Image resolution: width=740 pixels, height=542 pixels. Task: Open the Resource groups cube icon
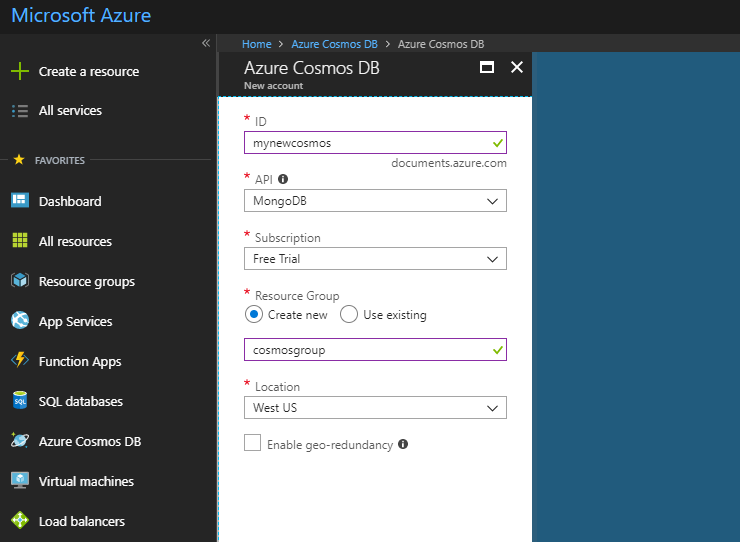tap(20, 280)
